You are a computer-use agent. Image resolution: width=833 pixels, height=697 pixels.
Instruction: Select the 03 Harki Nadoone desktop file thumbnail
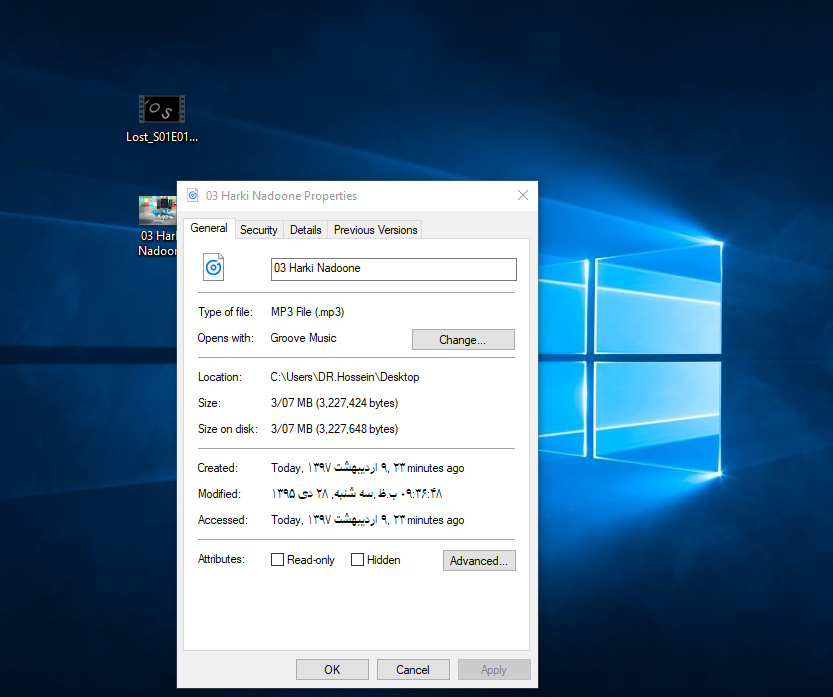pos(157,211)
